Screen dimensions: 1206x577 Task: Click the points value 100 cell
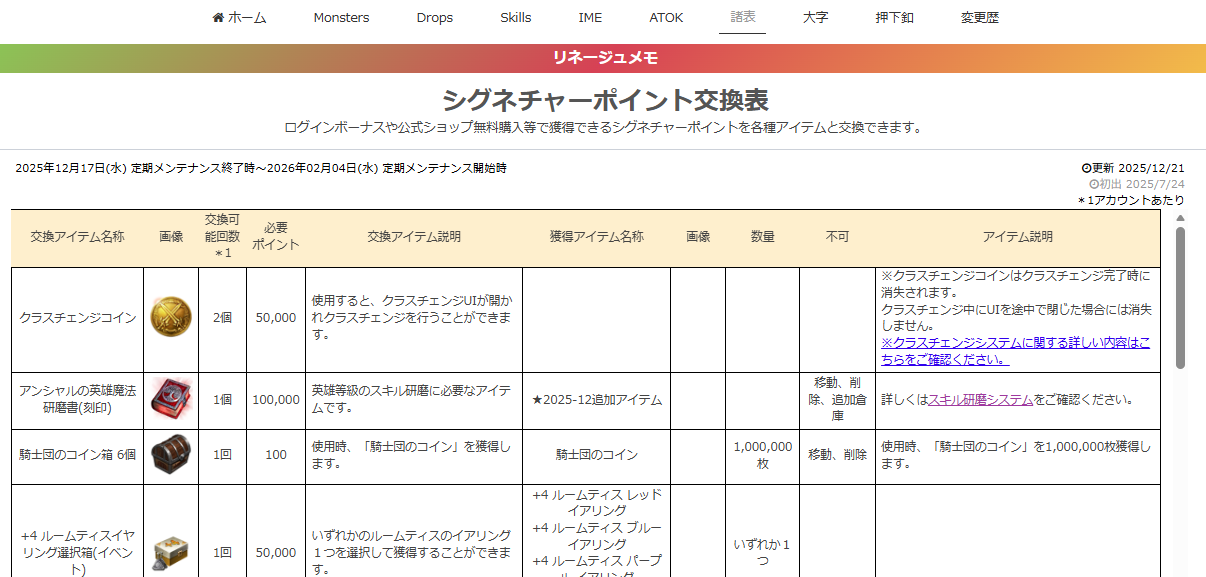click(275, 455)
